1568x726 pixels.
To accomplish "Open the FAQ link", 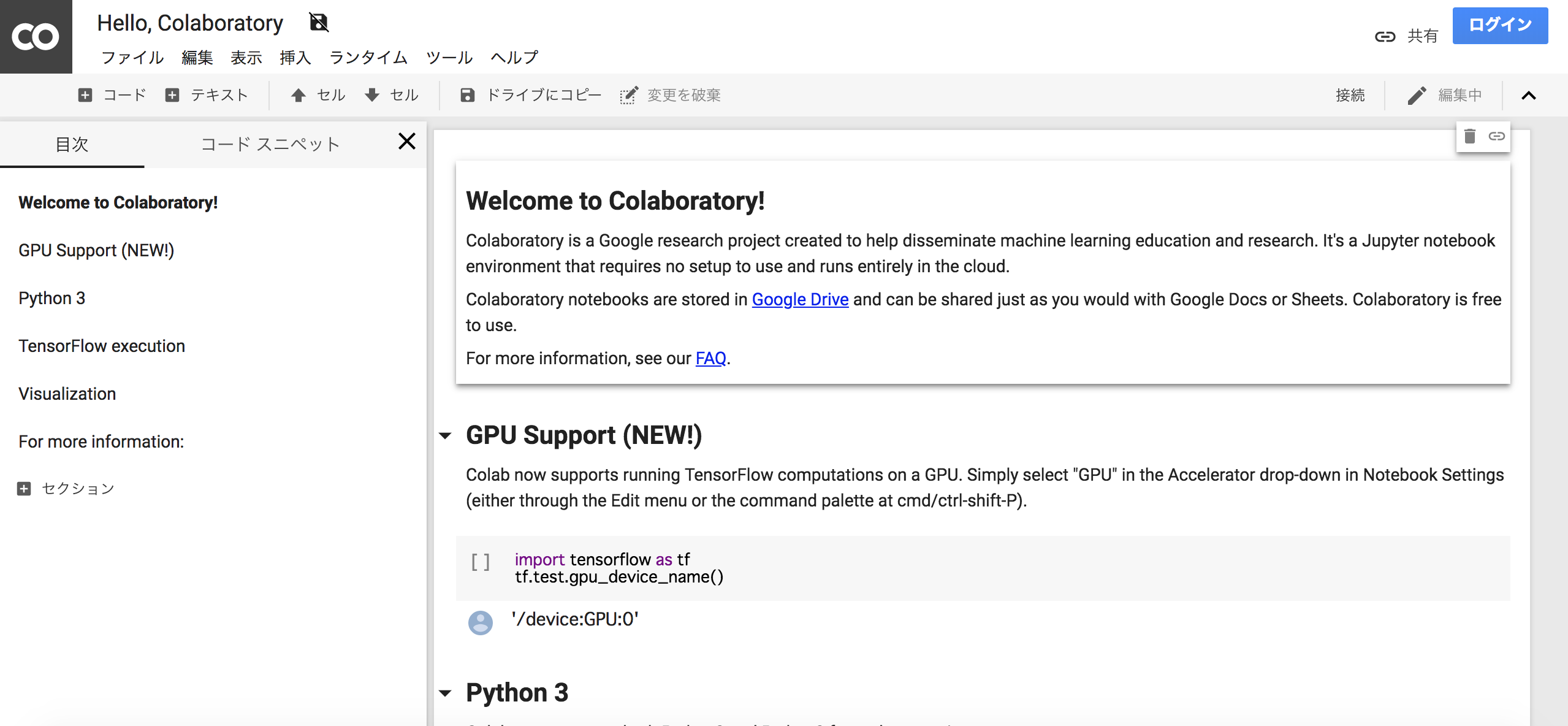I will [710, 358].
